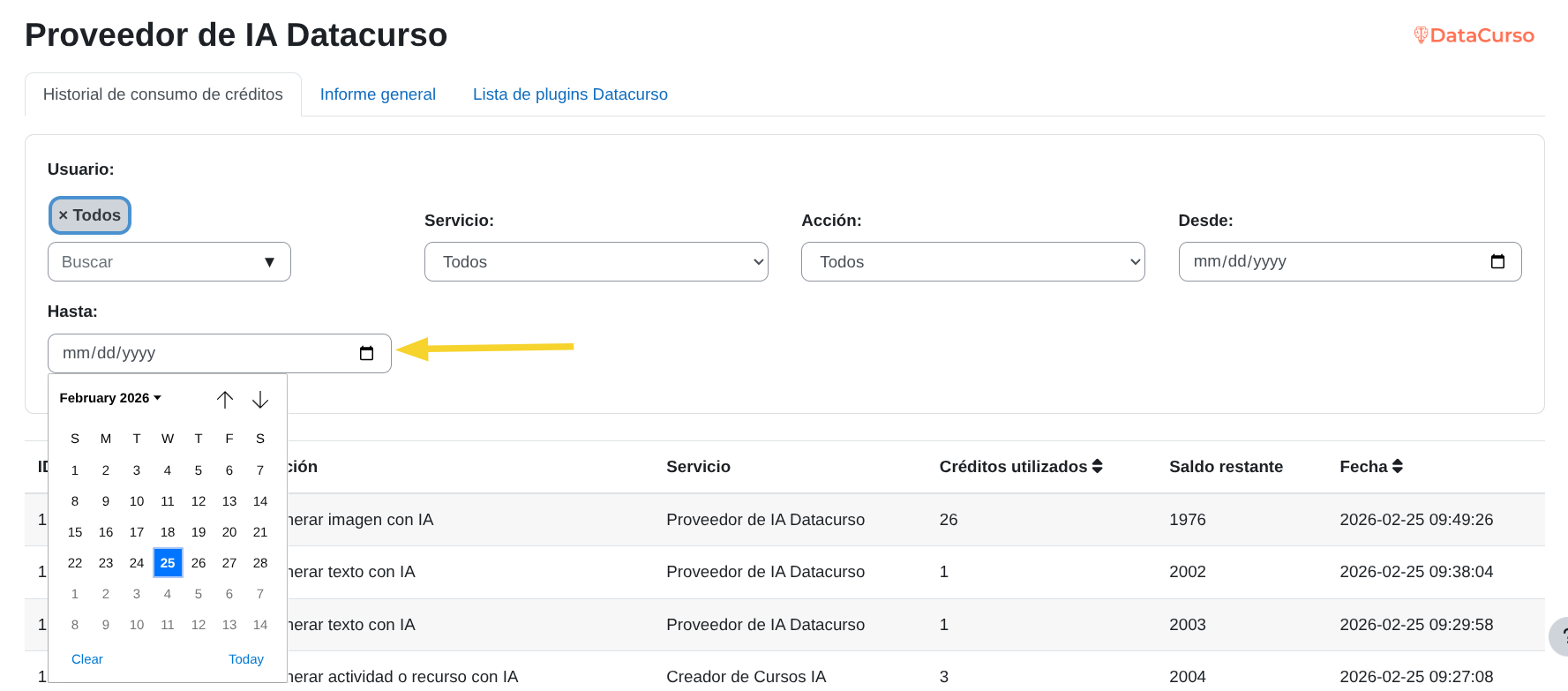
Task: Open the Acción dropdown
Action: (x=972, y=262)
